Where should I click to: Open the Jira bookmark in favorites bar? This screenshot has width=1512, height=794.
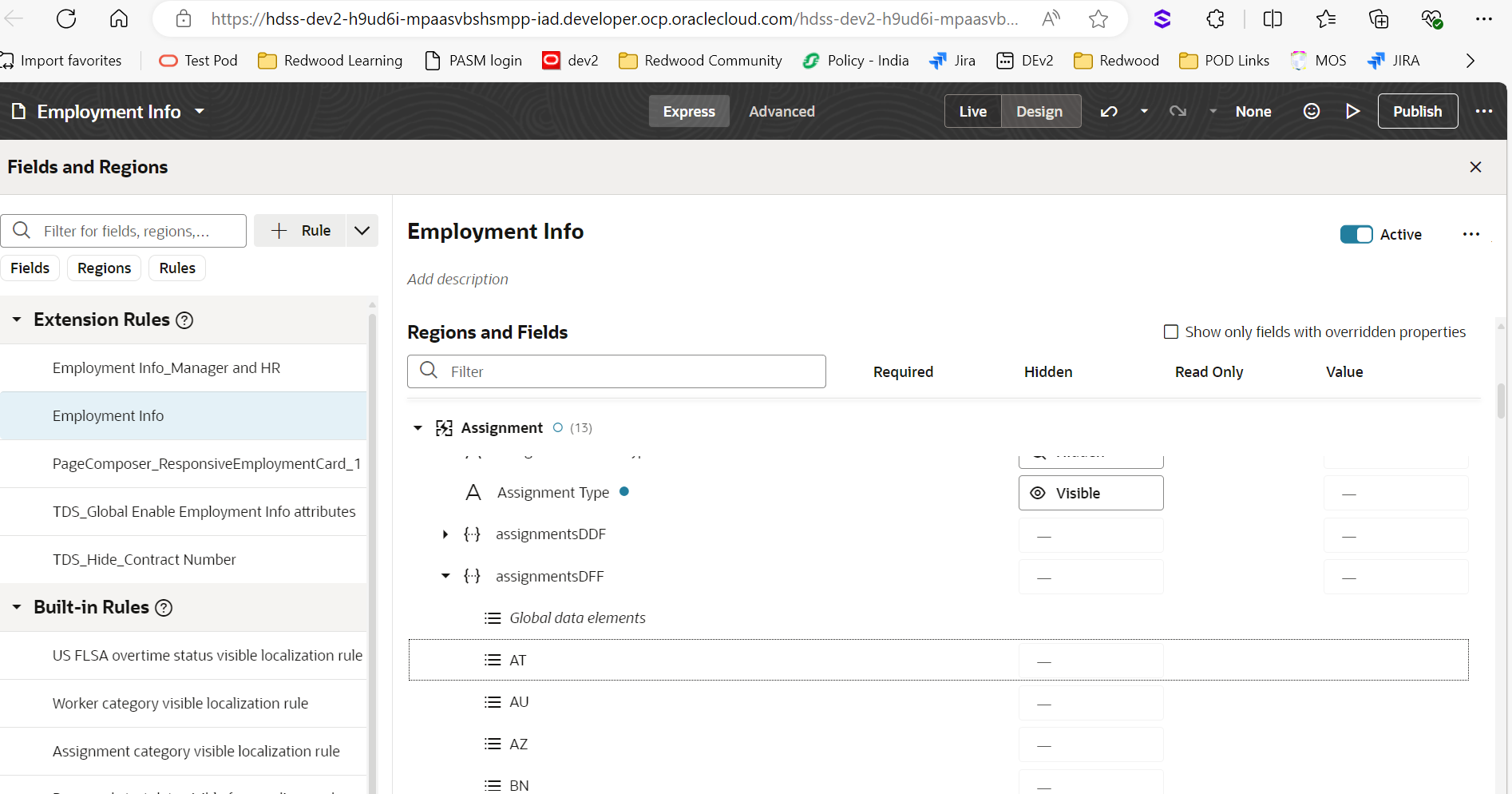click(x=952, y=60)
